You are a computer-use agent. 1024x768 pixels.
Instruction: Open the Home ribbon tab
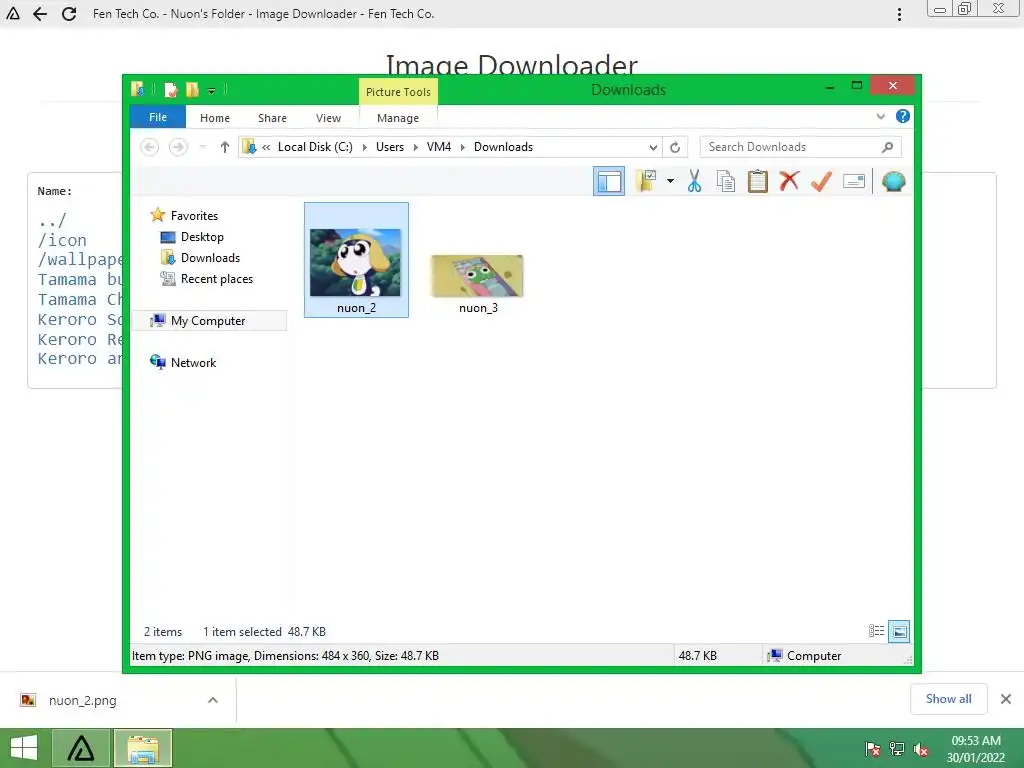215,118
